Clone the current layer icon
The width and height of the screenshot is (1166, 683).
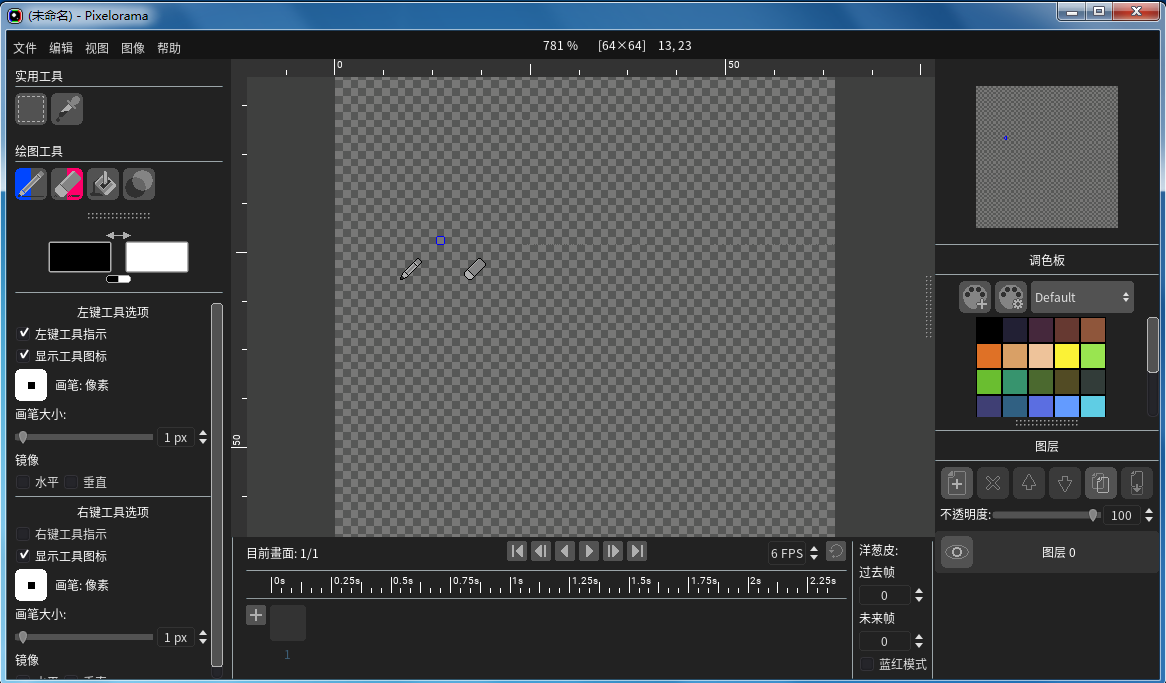point(1101,483)
